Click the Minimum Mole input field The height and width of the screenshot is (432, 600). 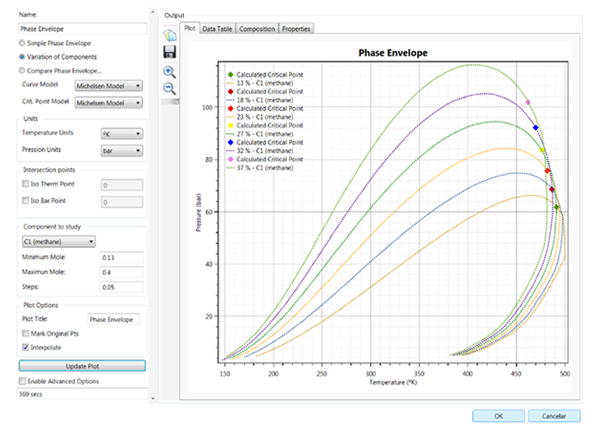point(122,258)
